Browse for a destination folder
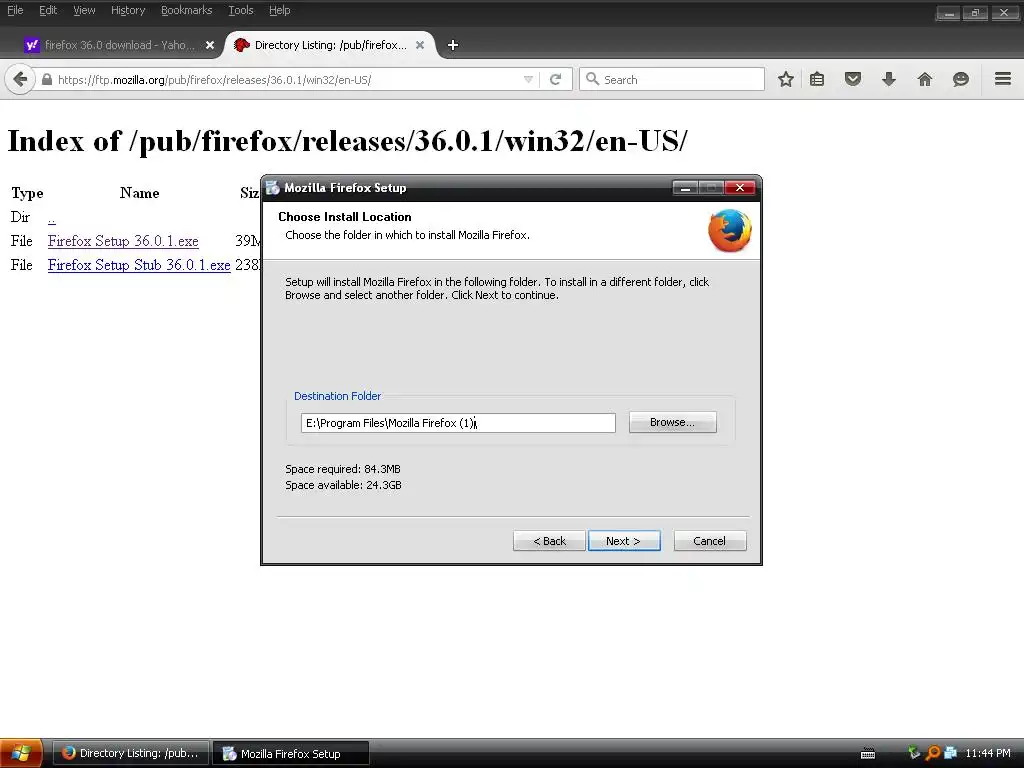The width and height of the screenshot is (1024, 768). (x=673, y=422)
